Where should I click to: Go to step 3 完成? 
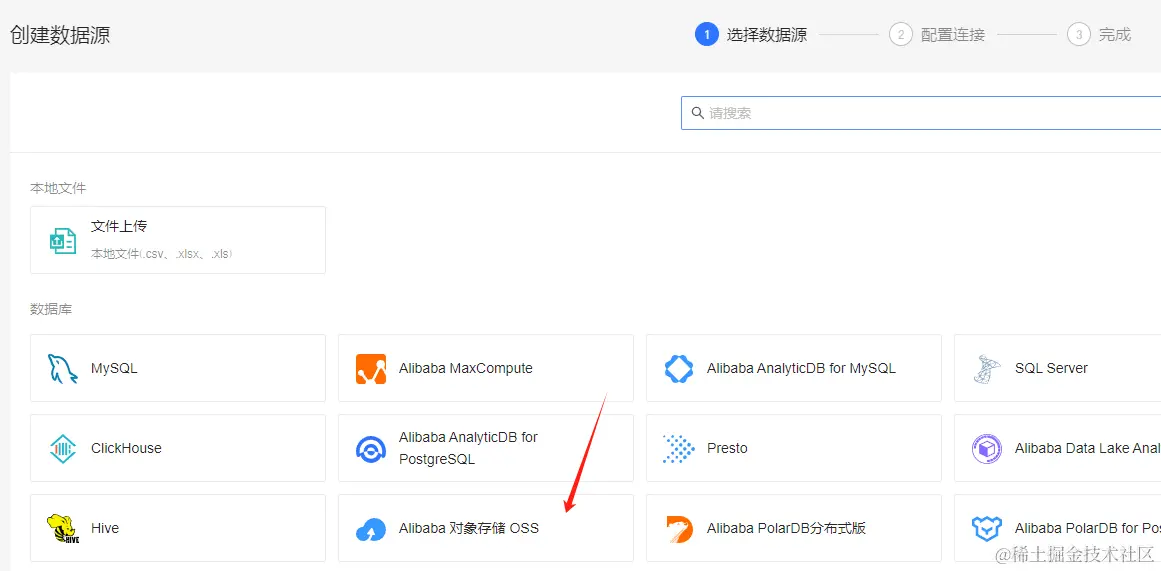[x=1099, y=34]
